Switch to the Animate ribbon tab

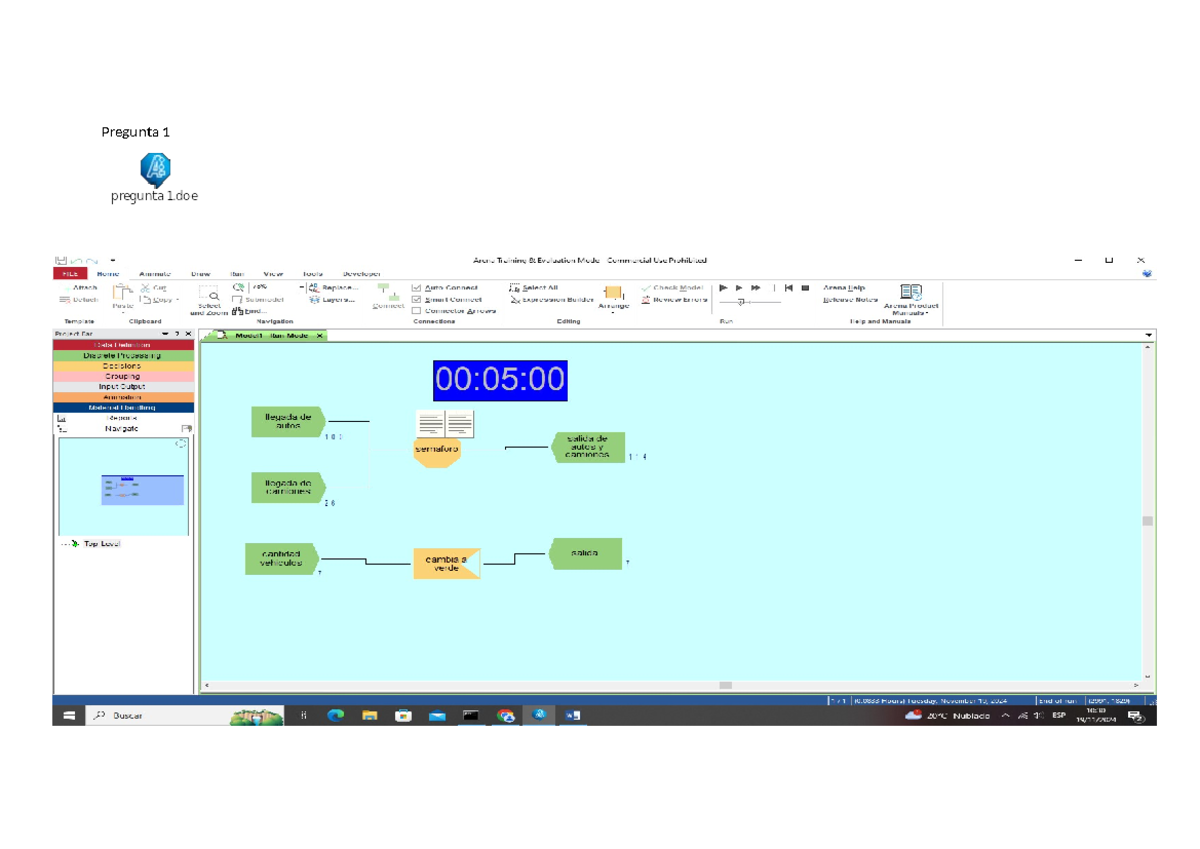155,273
